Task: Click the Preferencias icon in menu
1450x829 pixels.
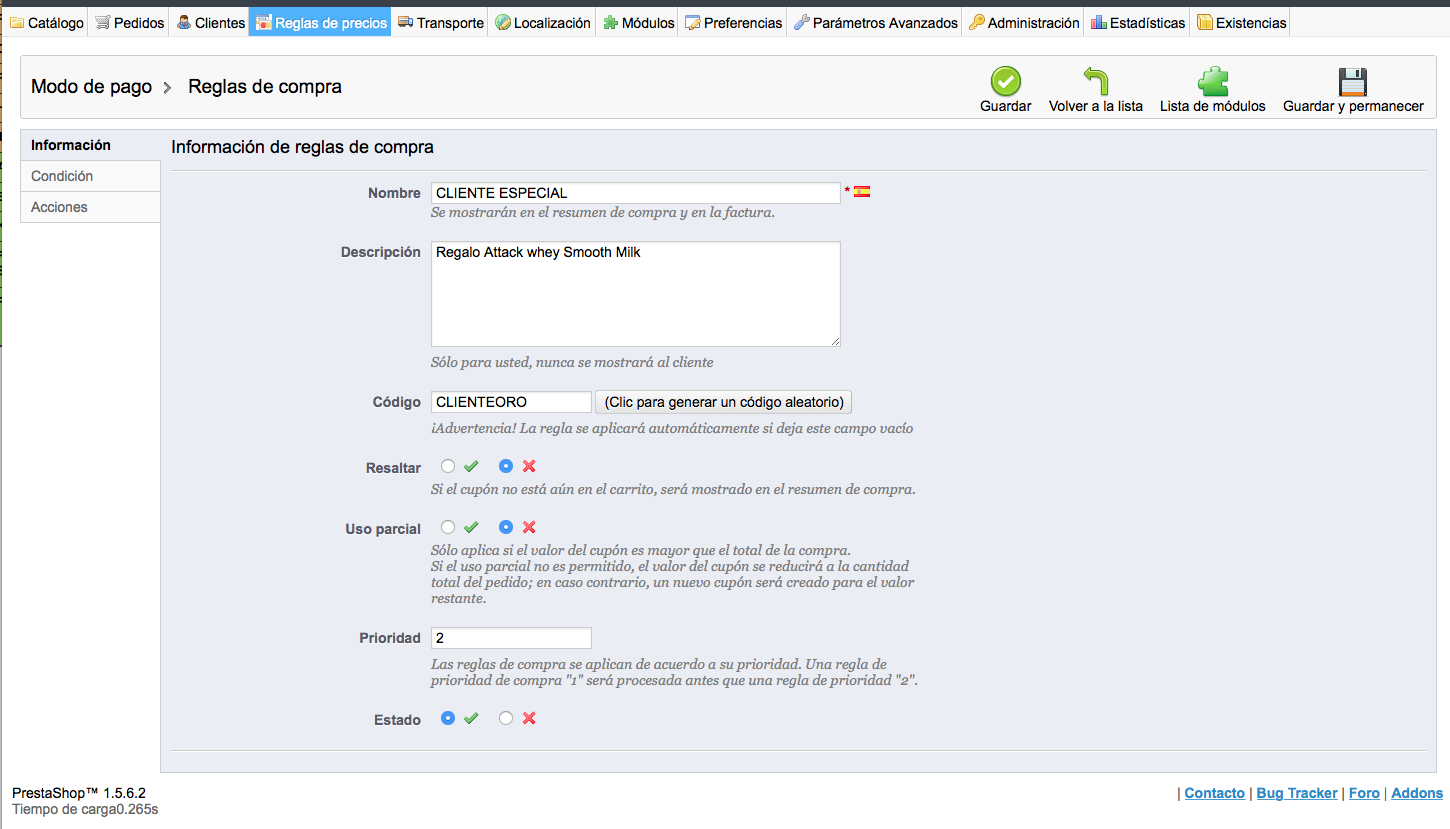Action: click(692, 22)
